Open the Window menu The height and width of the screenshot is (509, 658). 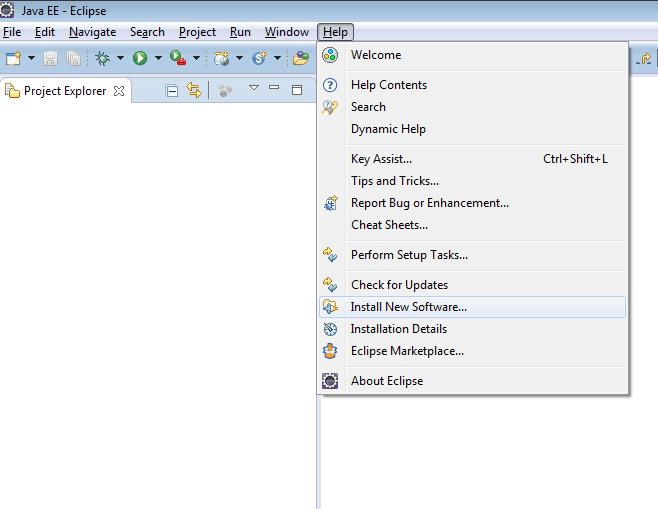[287, 32]
